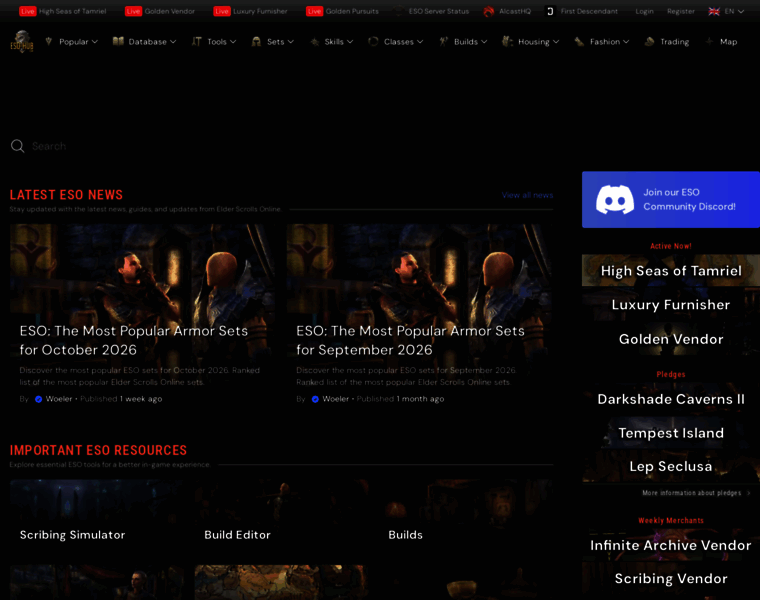Open Lep Seclusa pledge

point(671,466)
